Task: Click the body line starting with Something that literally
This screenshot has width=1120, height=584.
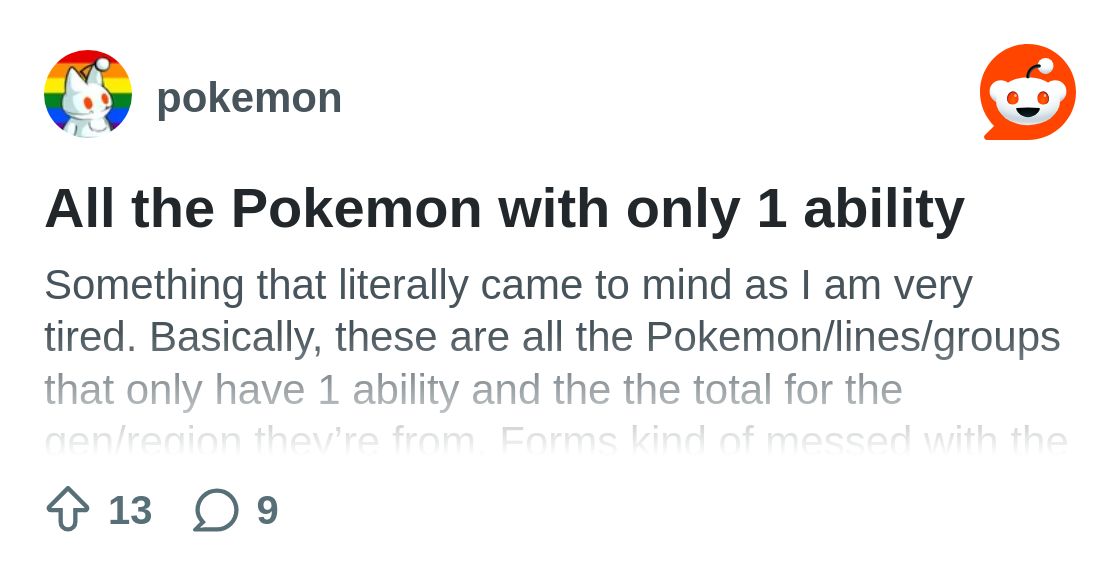Action: [509, 286]
